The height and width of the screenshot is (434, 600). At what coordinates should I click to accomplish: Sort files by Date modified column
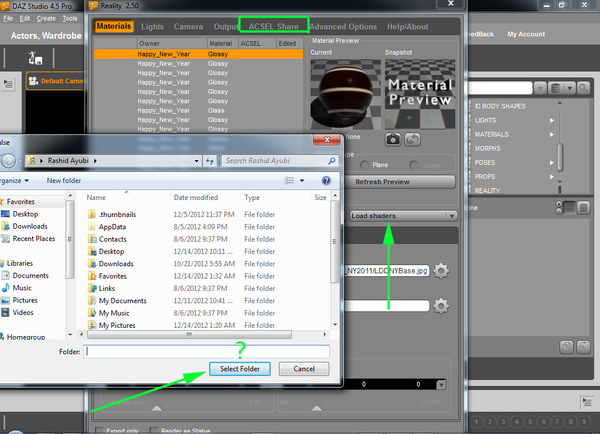[x=196, y=197]
